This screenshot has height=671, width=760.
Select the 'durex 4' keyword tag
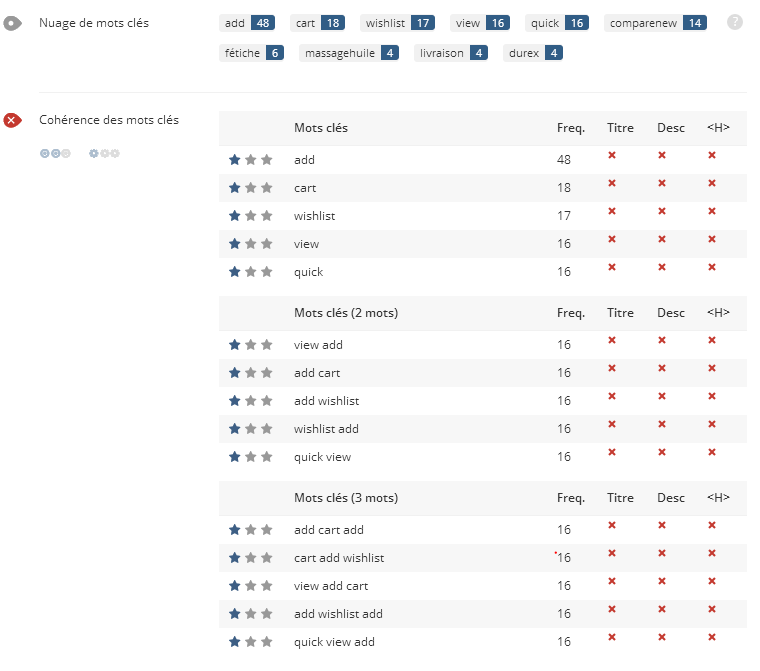[x=533, y=53]
